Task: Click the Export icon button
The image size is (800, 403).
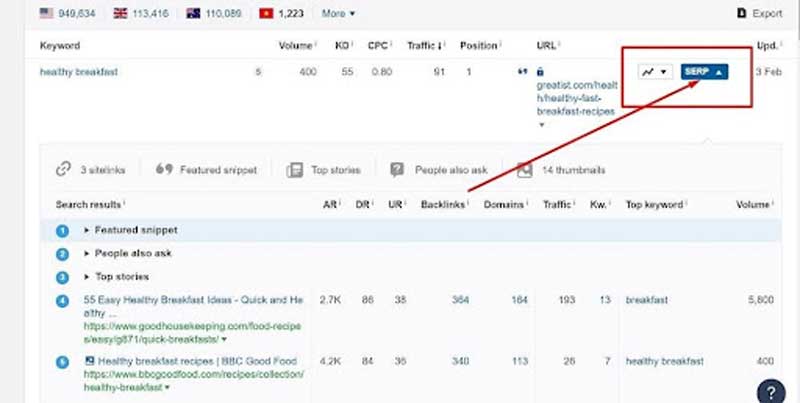Action: click(741, 13)
